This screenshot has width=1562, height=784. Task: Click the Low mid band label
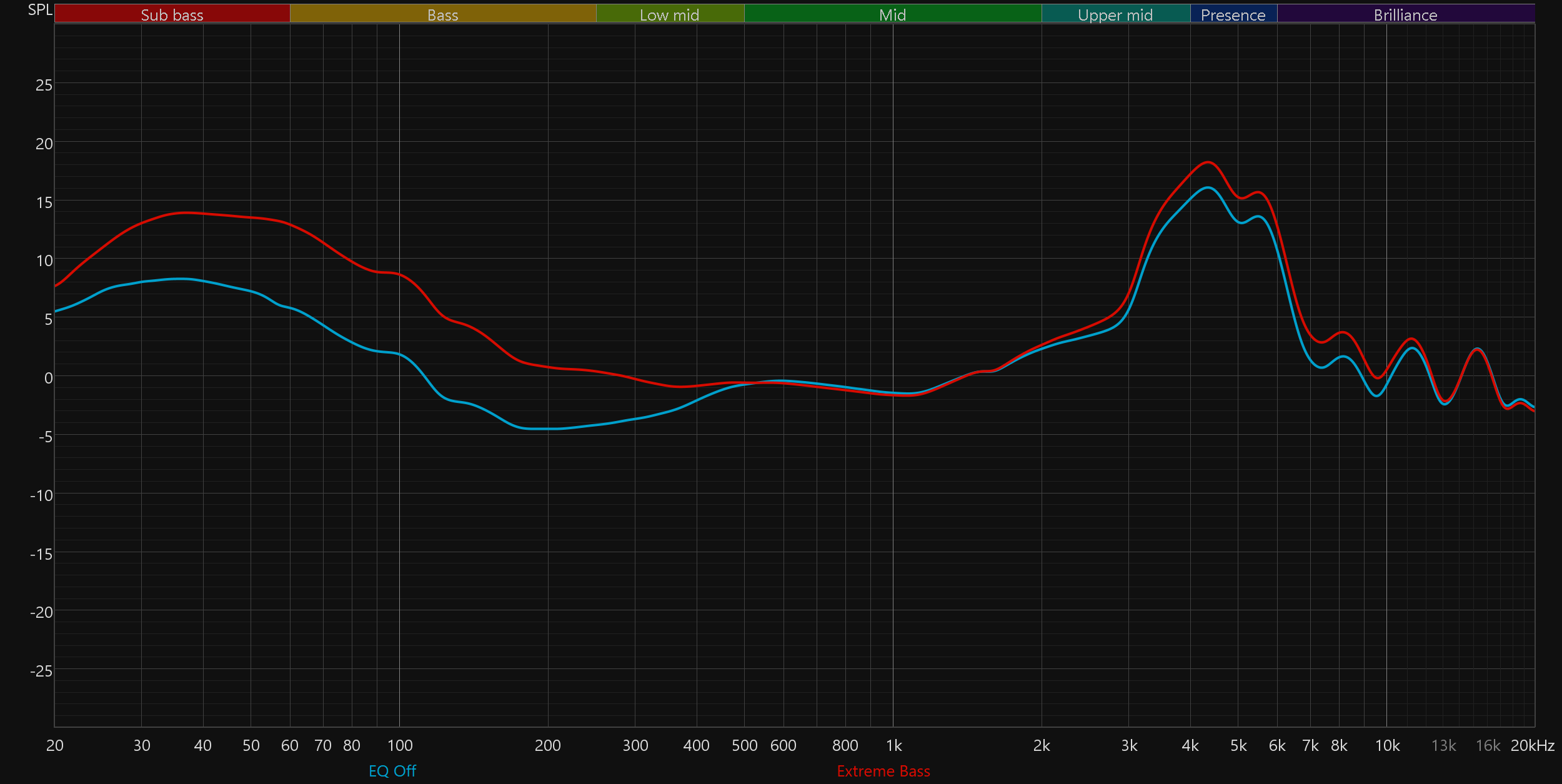(x=669, y=14)
